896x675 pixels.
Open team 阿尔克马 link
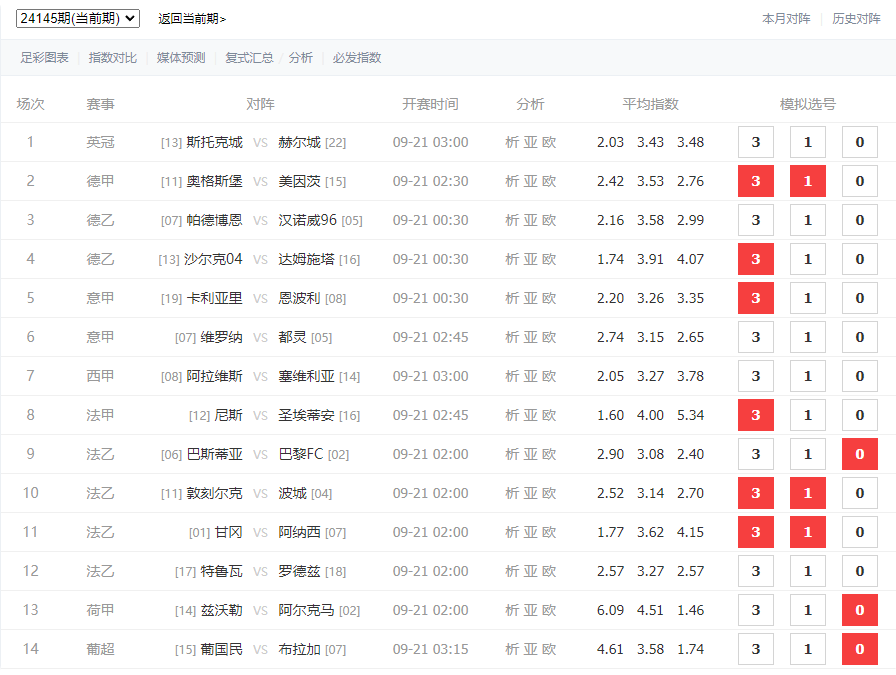[306, 610]
